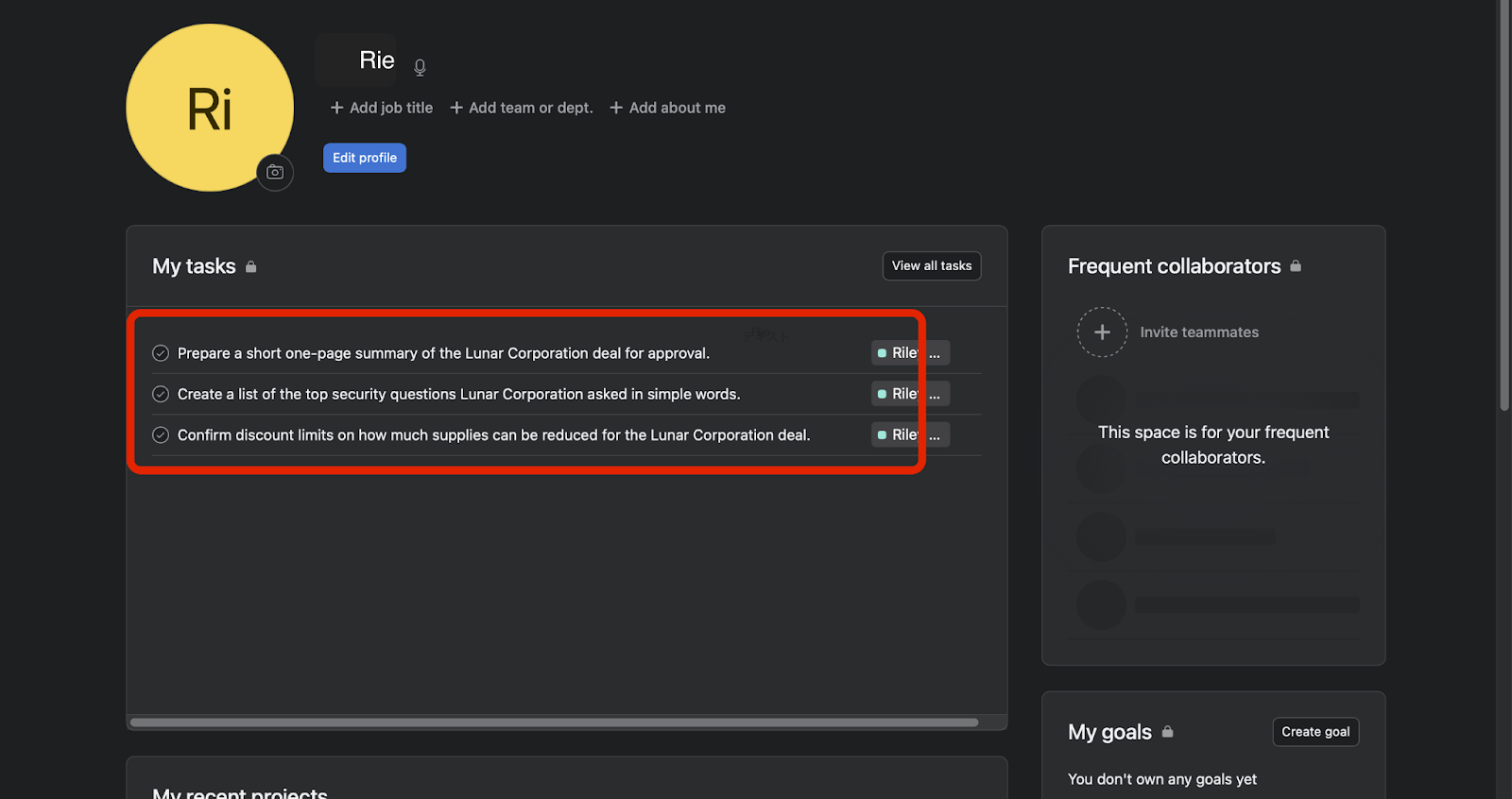Click the yellow Ri profile avatar

coord(209,107)
